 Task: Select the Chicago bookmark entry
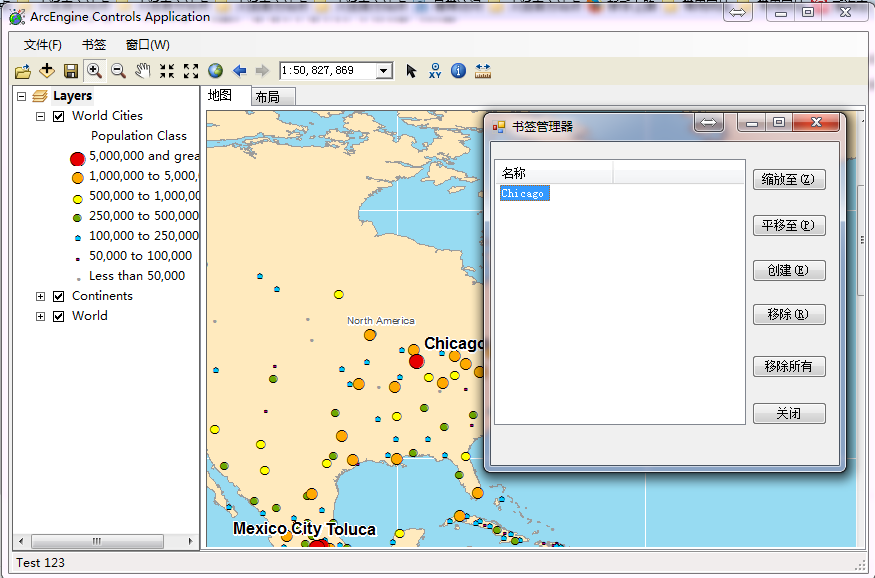pyautogui.click(x=523, y=194)
